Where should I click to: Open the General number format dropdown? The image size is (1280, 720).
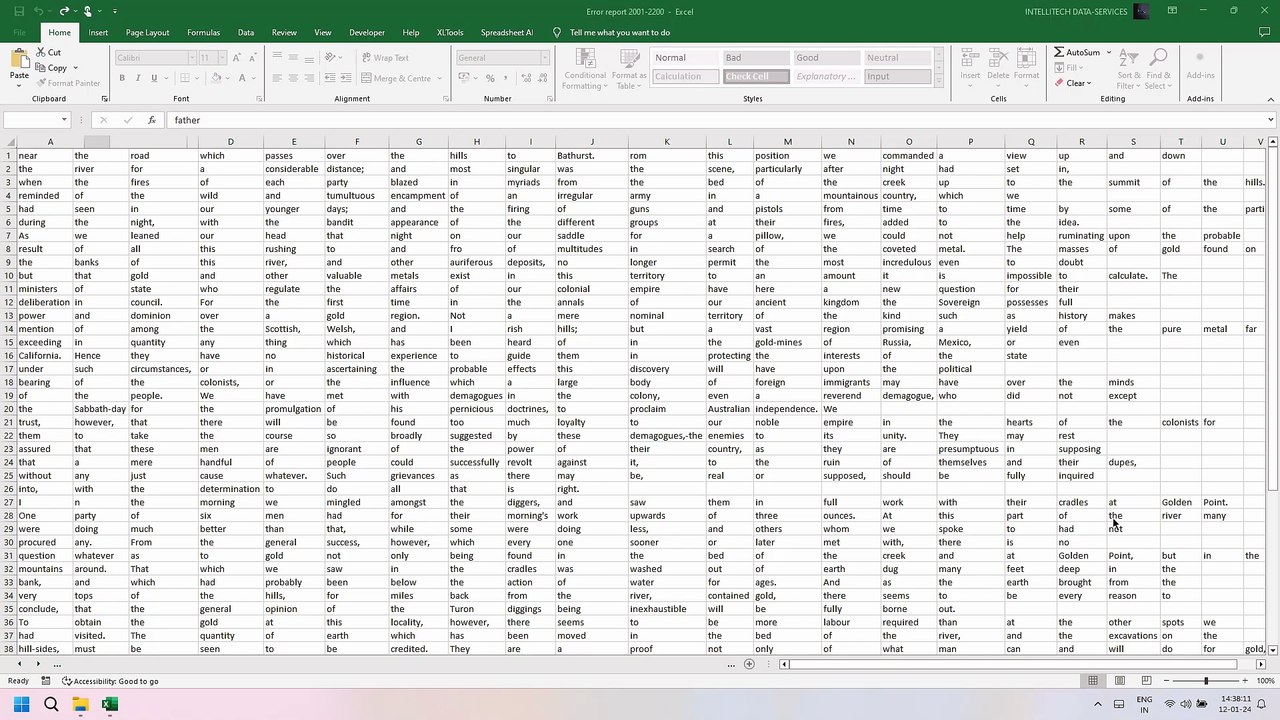pyautogui.click(x=544, y=58)
